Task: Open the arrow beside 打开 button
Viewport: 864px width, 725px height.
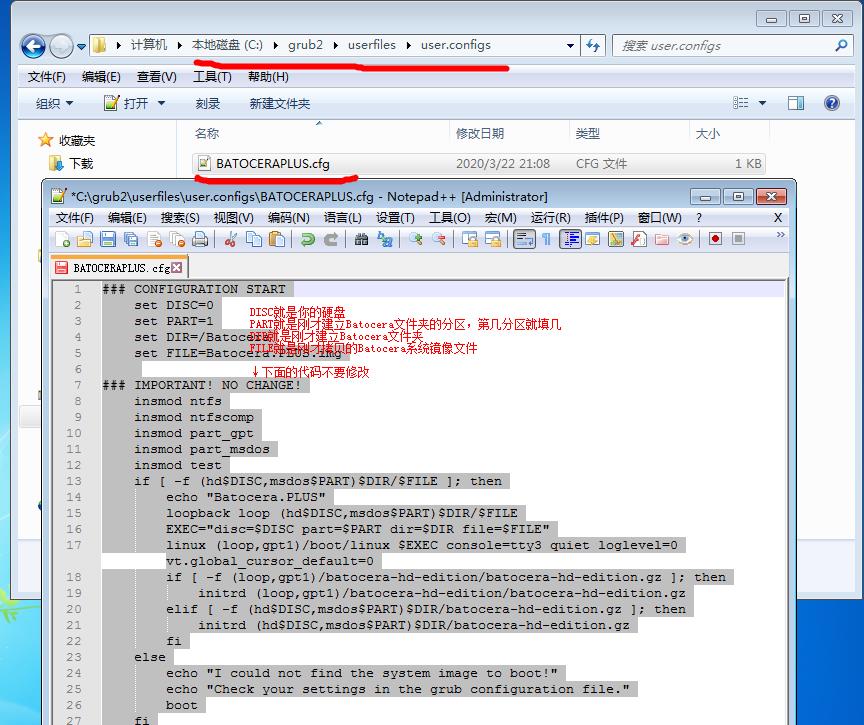Action: pos(161,103)
